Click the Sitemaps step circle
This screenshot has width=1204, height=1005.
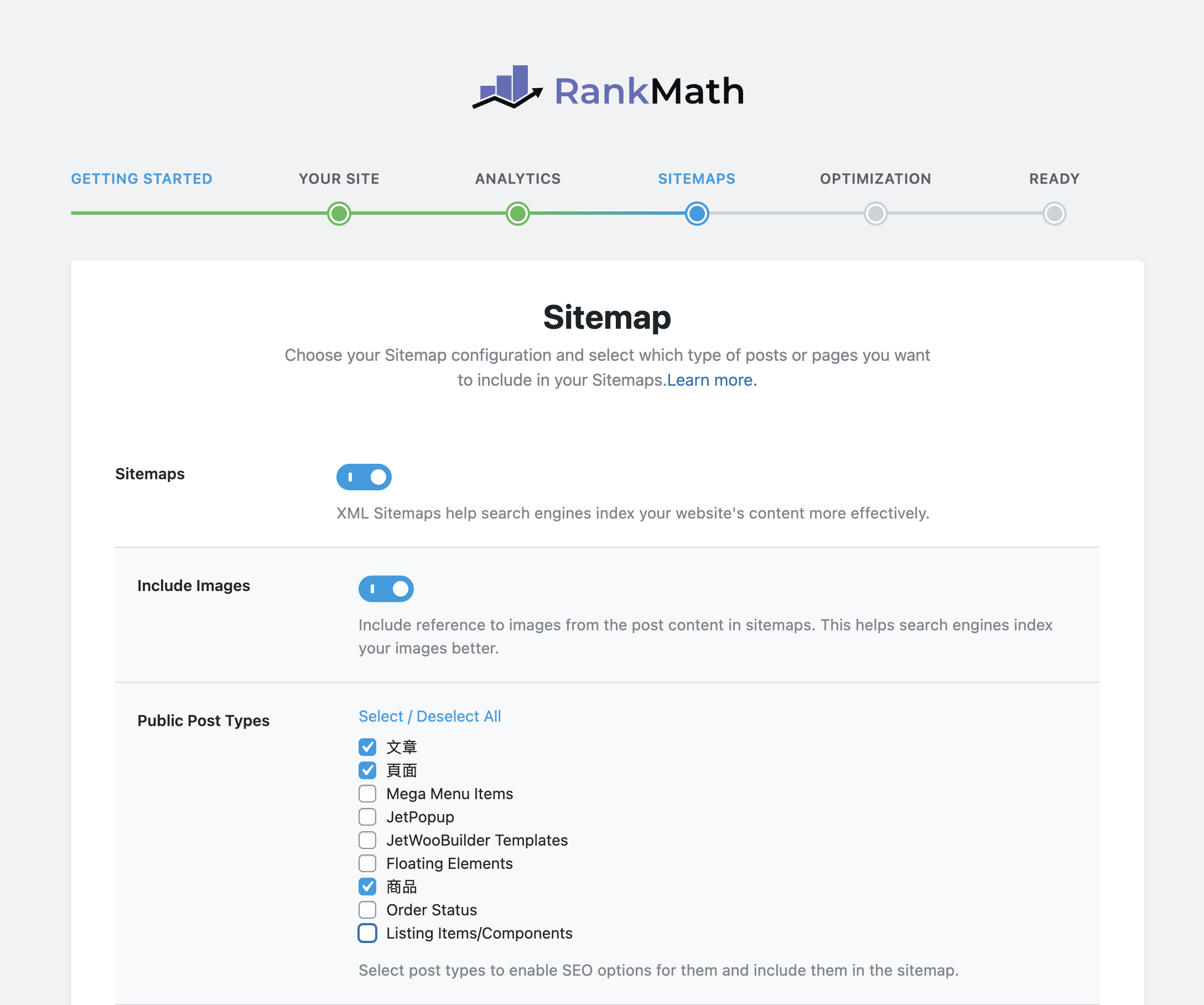[697, 214]
